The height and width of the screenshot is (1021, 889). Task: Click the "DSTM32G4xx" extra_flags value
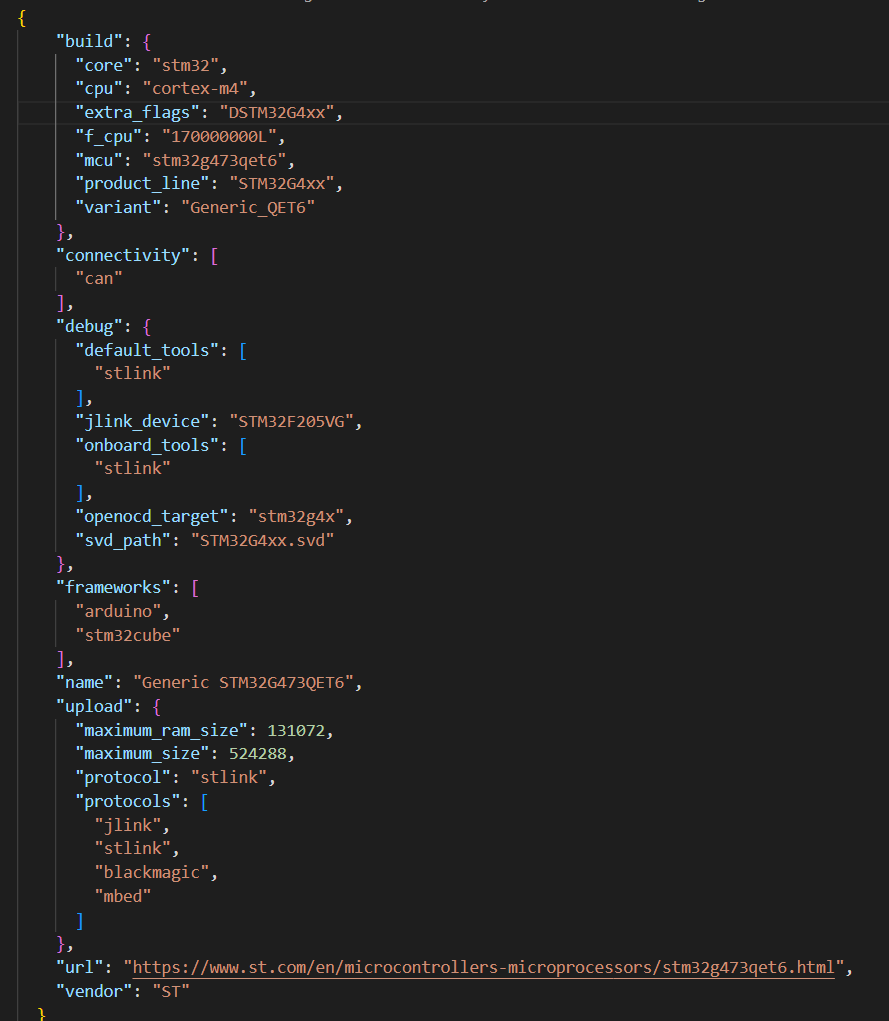coord(277,113)
